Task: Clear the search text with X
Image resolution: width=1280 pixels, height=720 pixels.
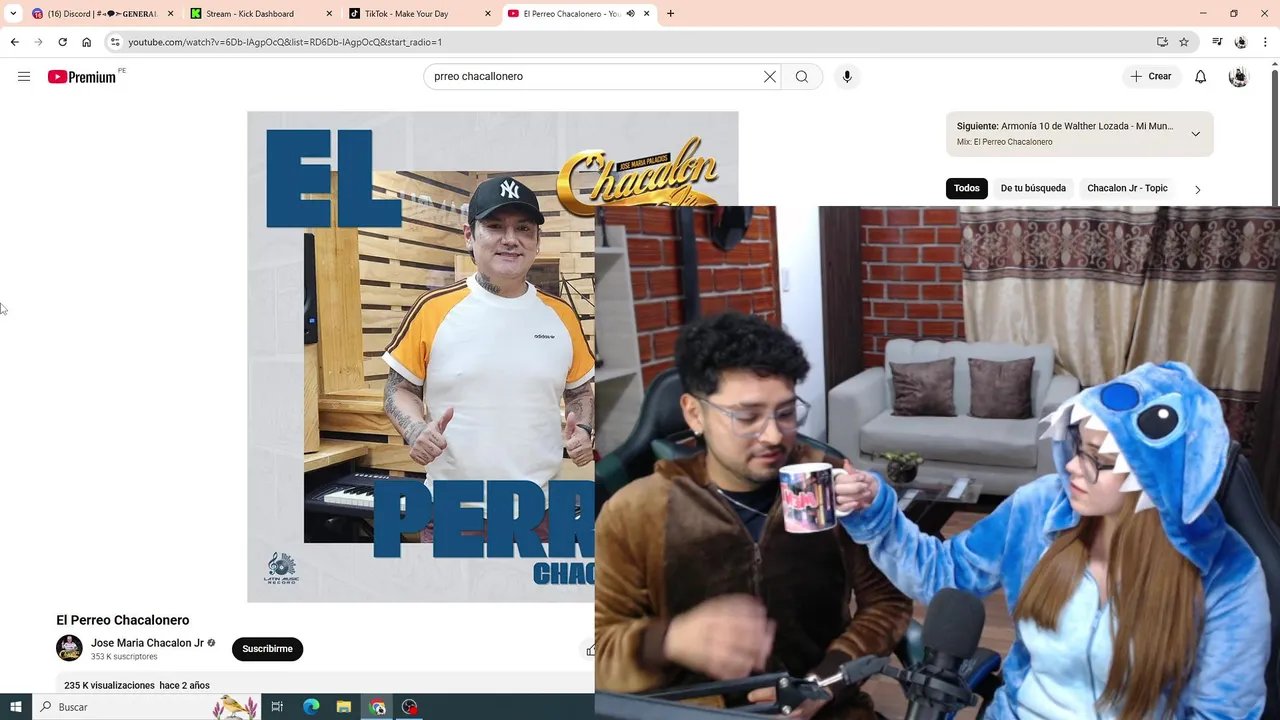Action: coord(770,76)
